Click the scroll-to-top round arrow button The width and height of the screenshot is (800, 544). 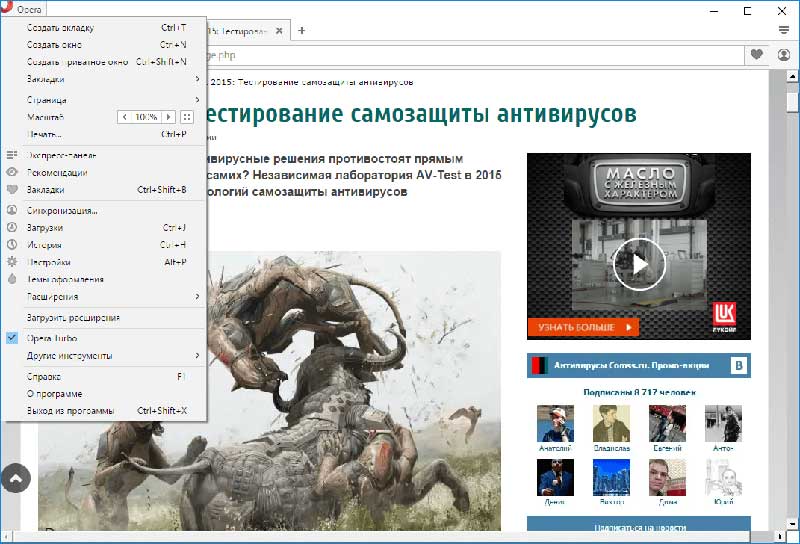[x=17, y=478]
